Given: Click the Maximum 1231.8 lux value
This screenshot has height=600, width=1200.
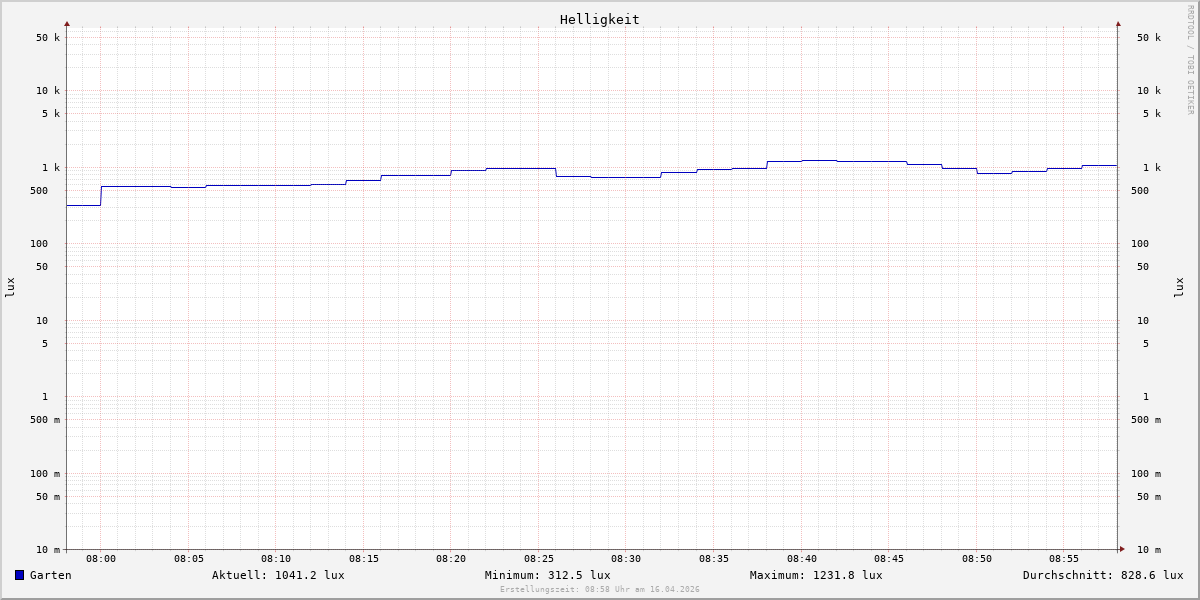Looking at the screenshot, I should (816, 575).
